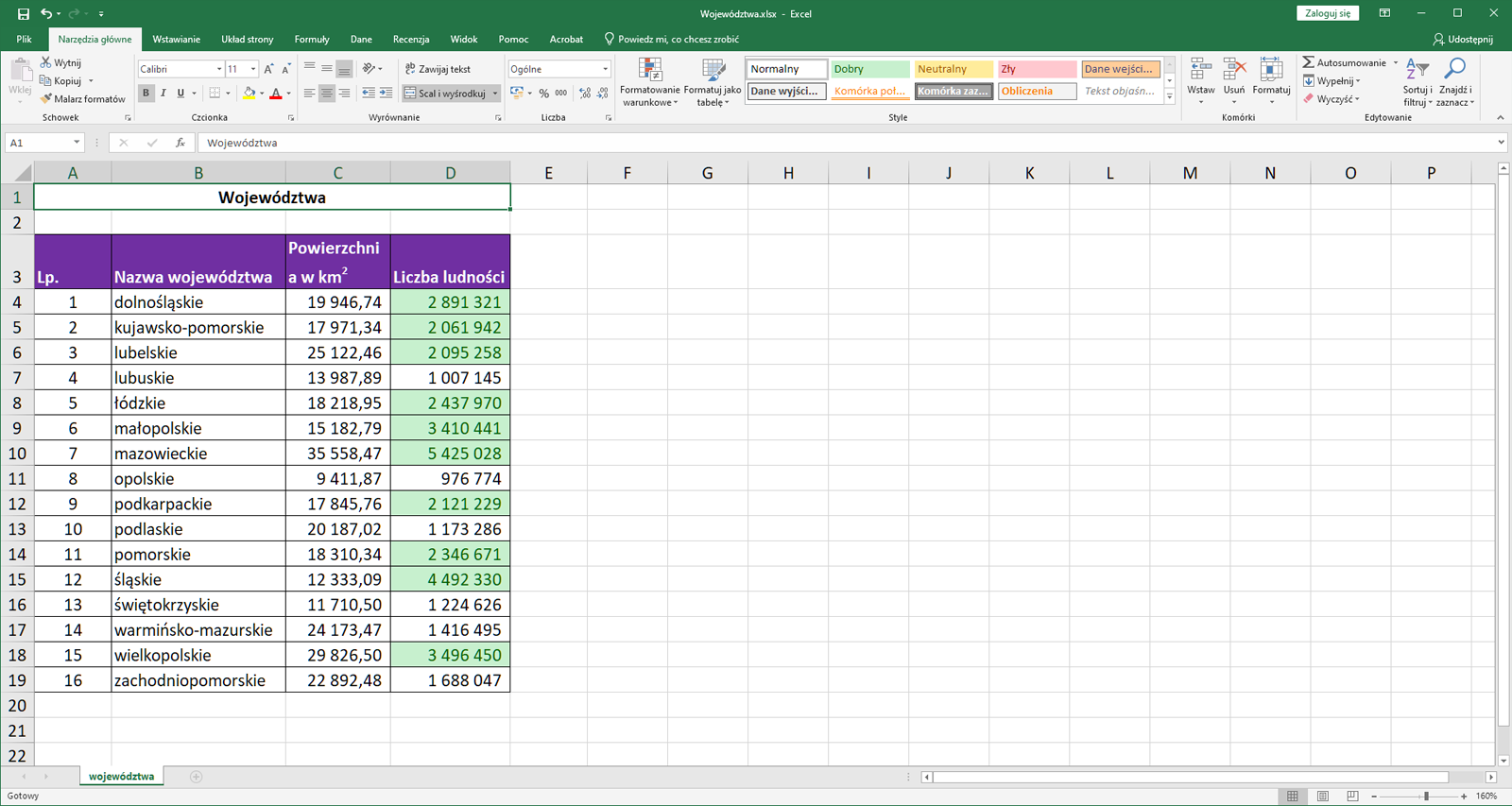1512x806 pixels.
Task: Click Znajdź i zaznacz magnifier icon
Action: click(x=1455, y=69)
